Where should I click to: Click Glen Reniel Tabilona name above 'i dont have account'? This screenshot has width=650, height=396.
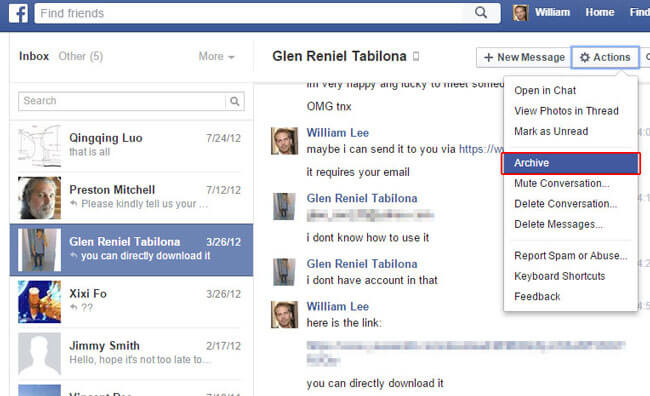[362, 264]
